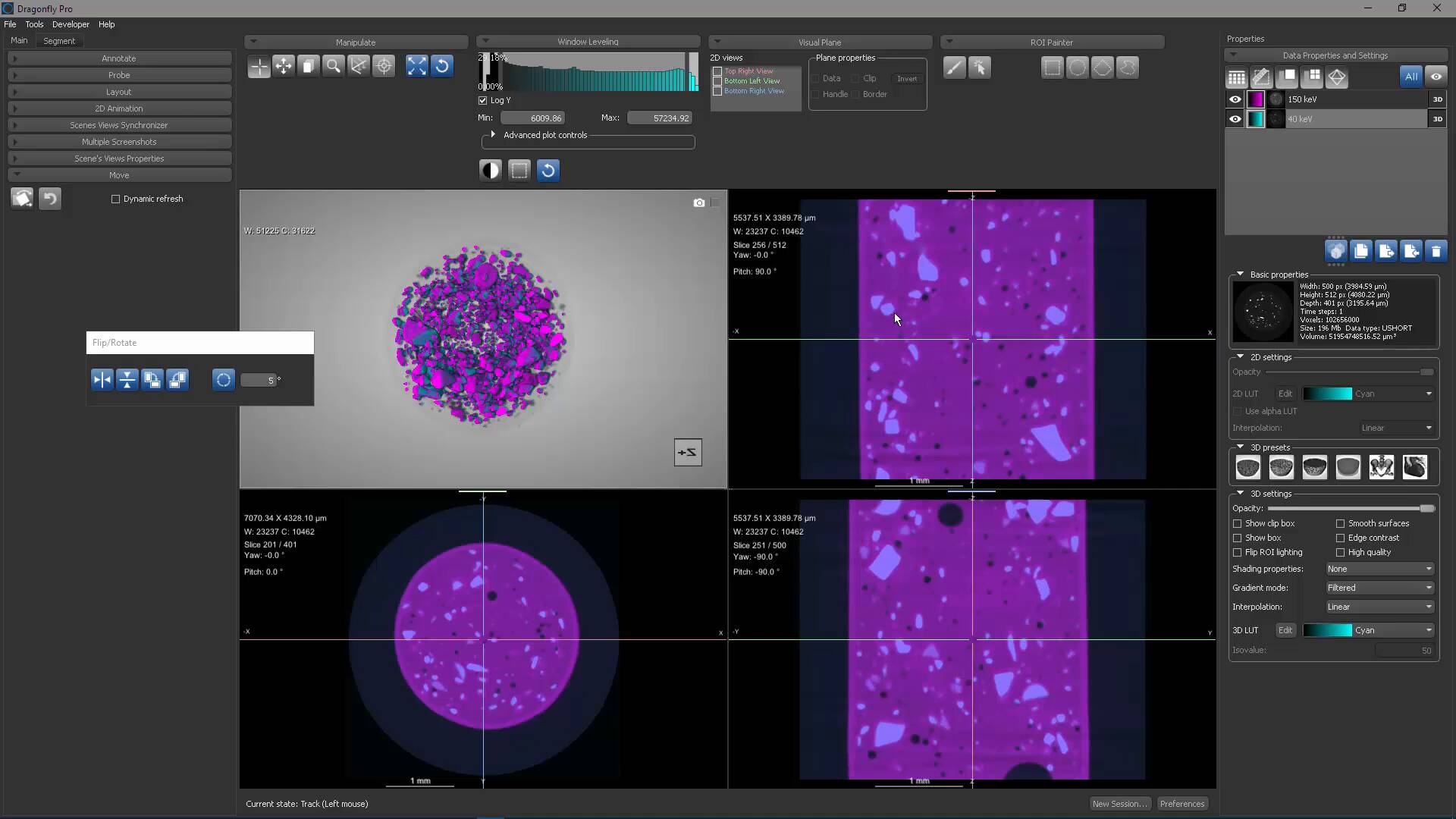Select the ROI Painter point-and-click tool

point(980,68)
